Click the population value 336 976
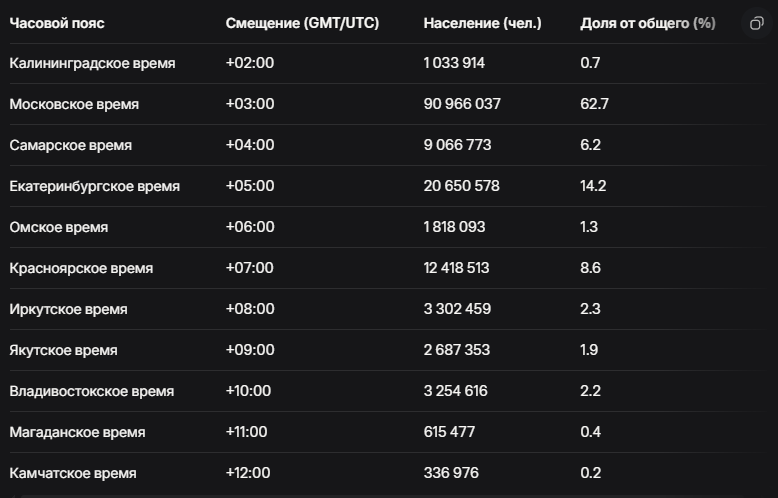The image size is (778, 498). [450, 473]
